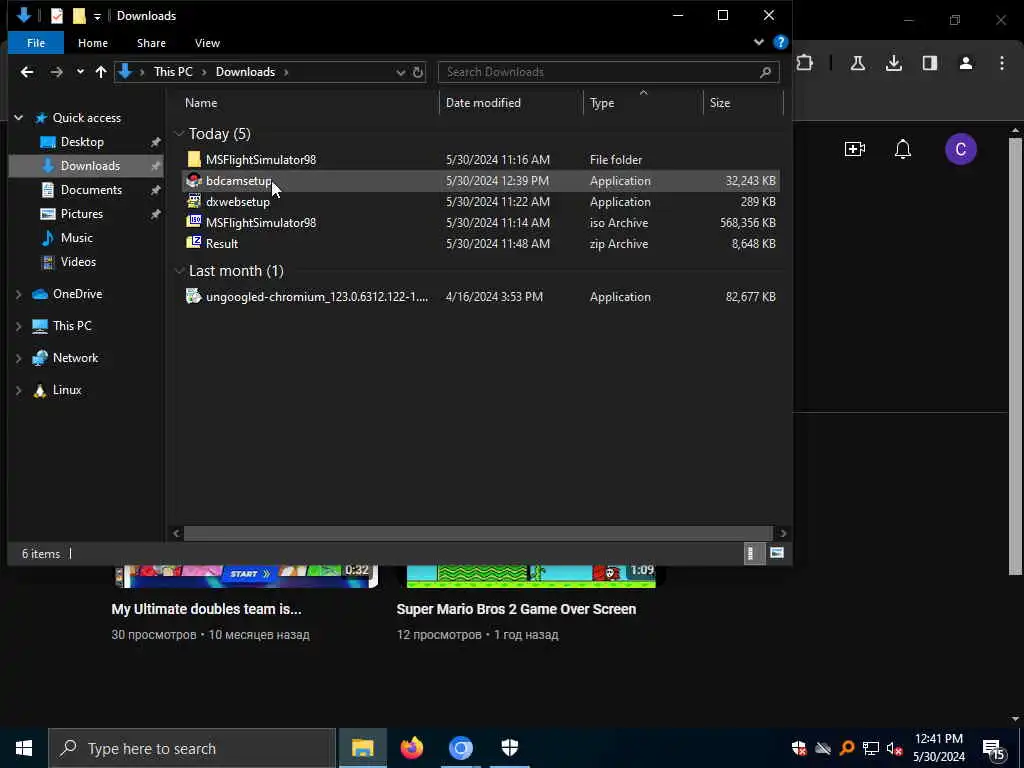Image resolution: width=1024 pixels, height=768 pixels.
Task: Select the bdcamsetup application file
Action: click(481, 181)
